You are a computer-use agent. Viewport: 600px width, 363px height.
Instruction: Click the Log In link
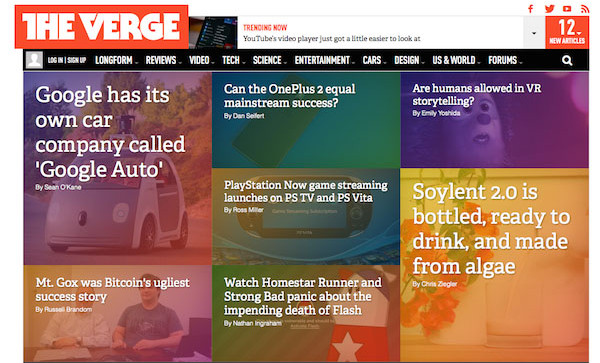click(55, 60)
